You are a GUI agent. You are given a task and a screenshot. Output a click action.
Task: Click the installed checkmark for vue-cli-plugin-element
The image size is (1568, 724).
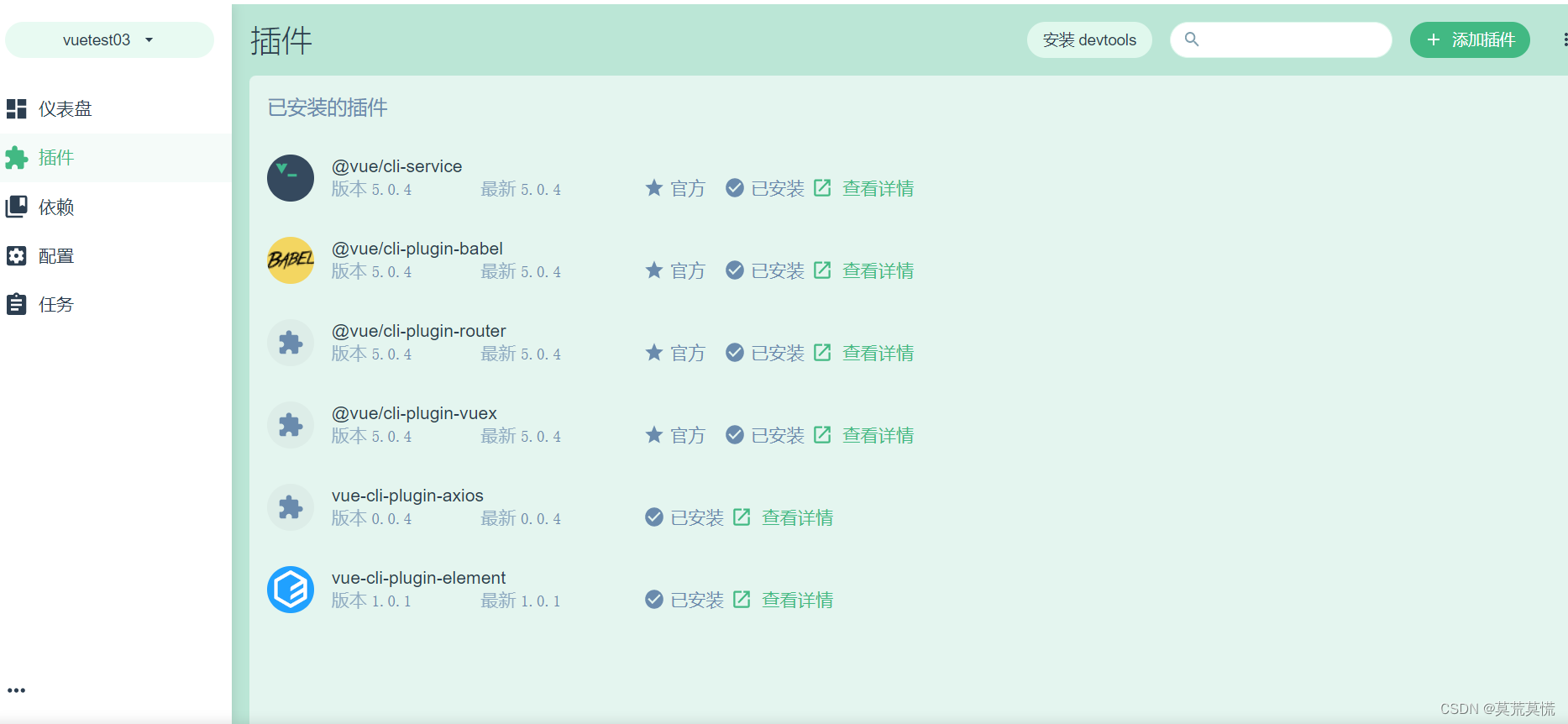coord(654,599)
